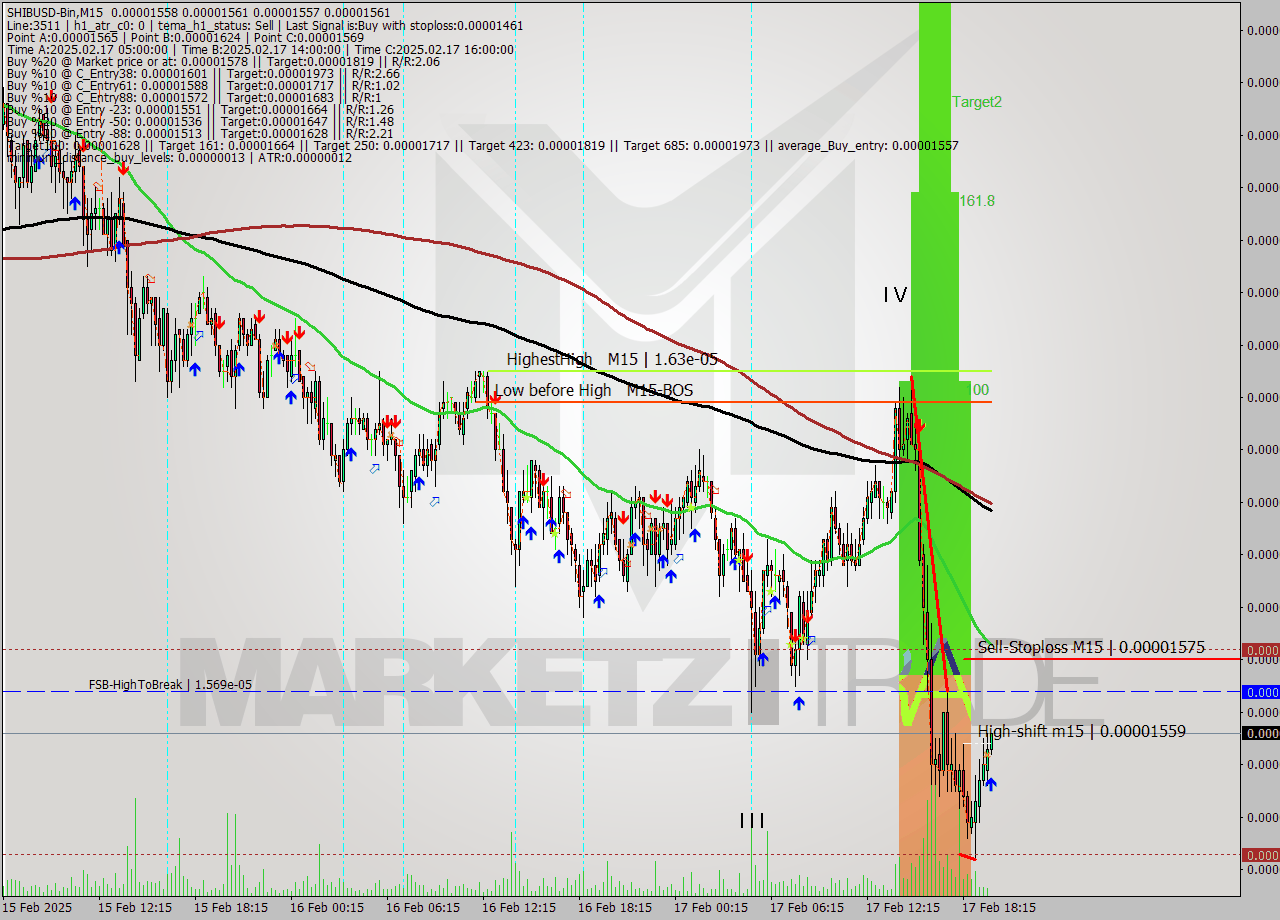Click the blue buy arrow under the last candle
The image size is (1280, 920).
[990, 783]
